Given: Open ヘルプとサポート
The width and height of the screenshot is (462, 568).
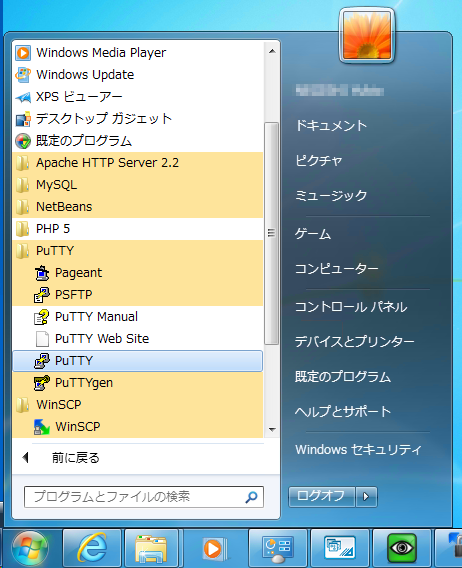Looking at the screenshot, I should [x=343, y=412].
